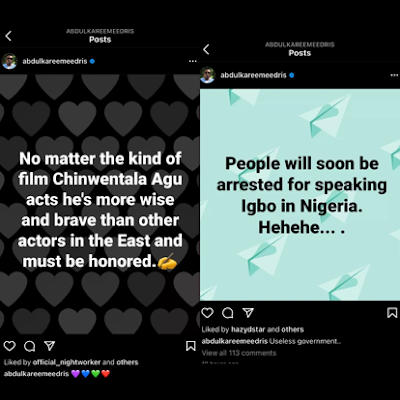The width and height of the screenshot is (400, 400).
Task: Open official_nightworker profile from likes
Action: click(x=67, y=362)
